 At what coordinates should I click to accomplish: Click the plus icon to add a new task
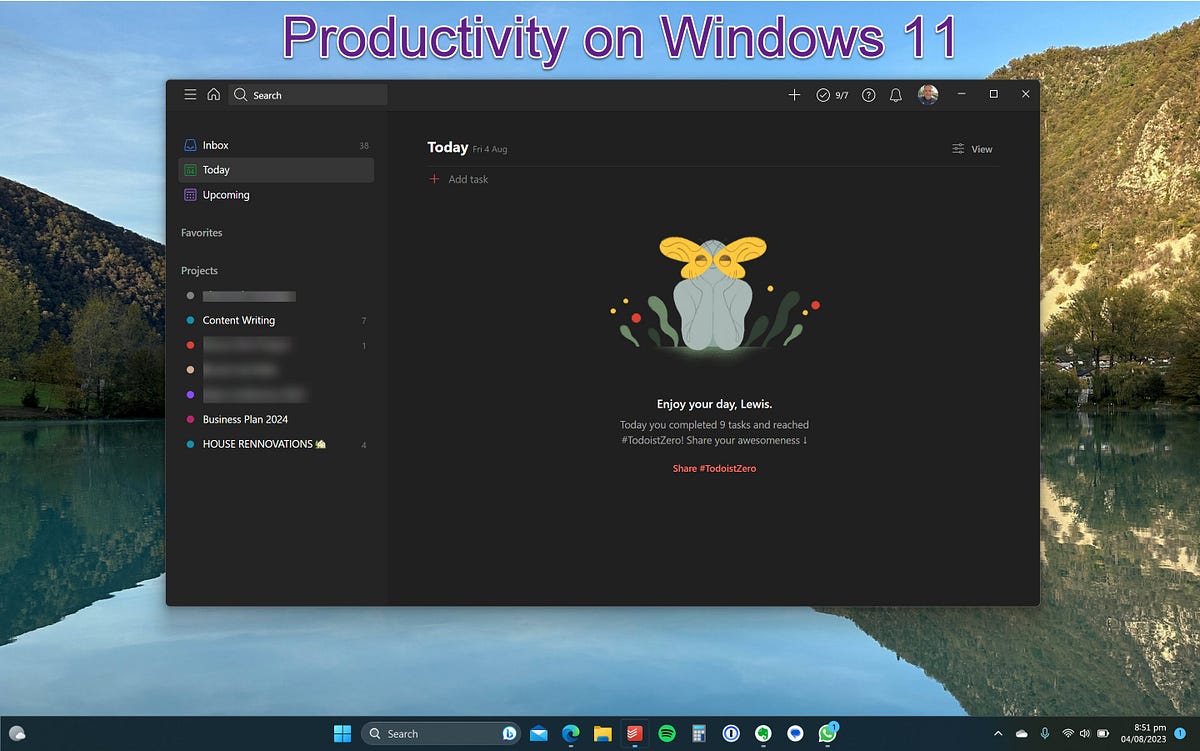(x=794, y=94)
